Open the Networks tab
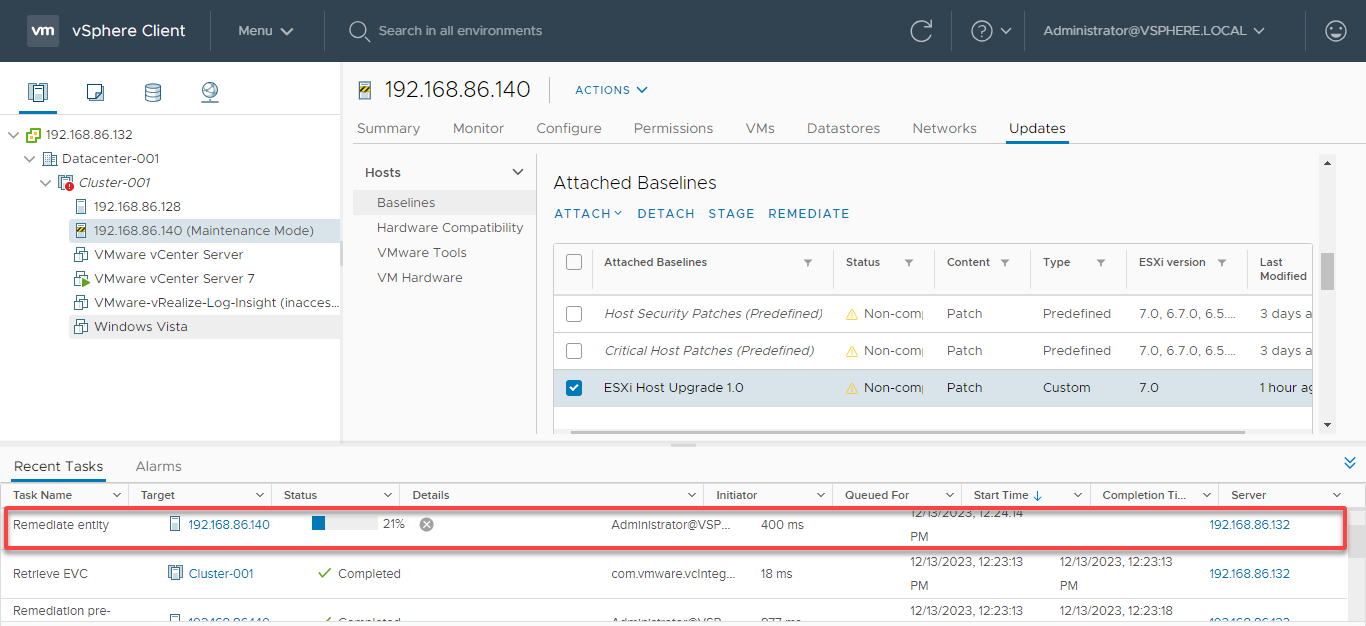 click(945, 128)
